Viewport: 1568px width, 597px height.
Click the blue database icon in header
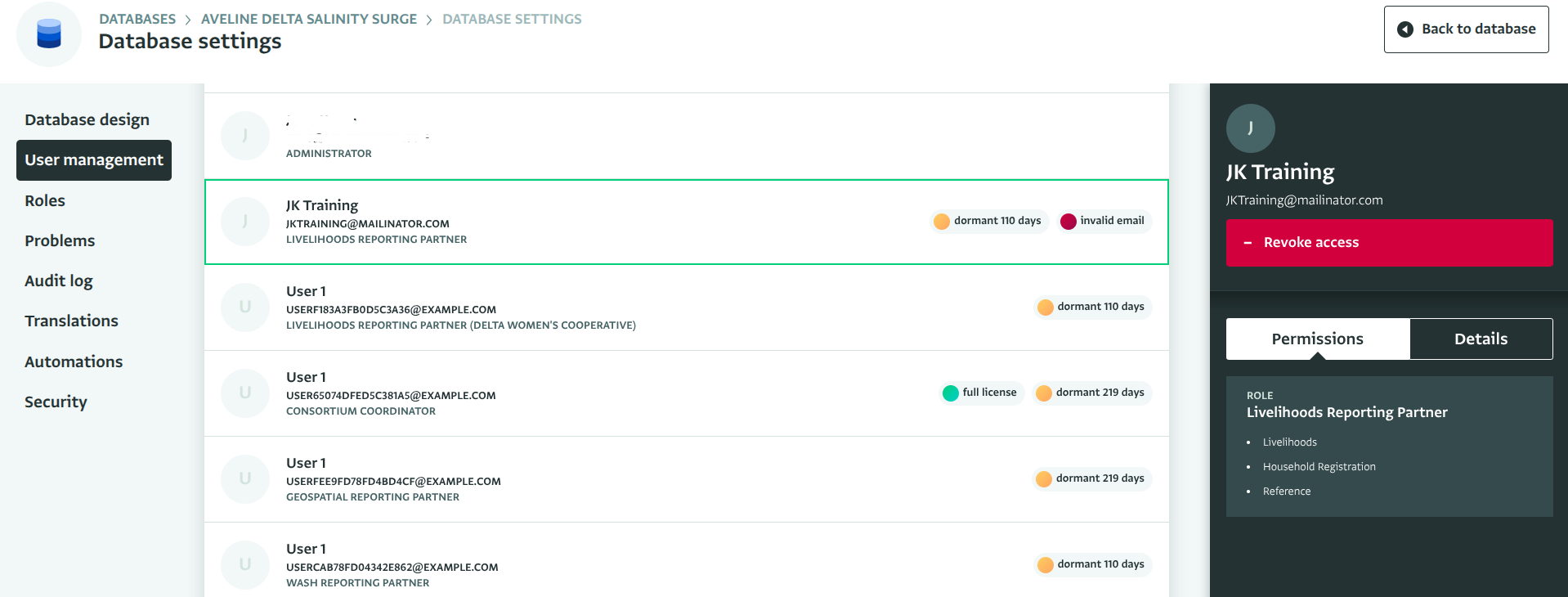click(49, 34)
